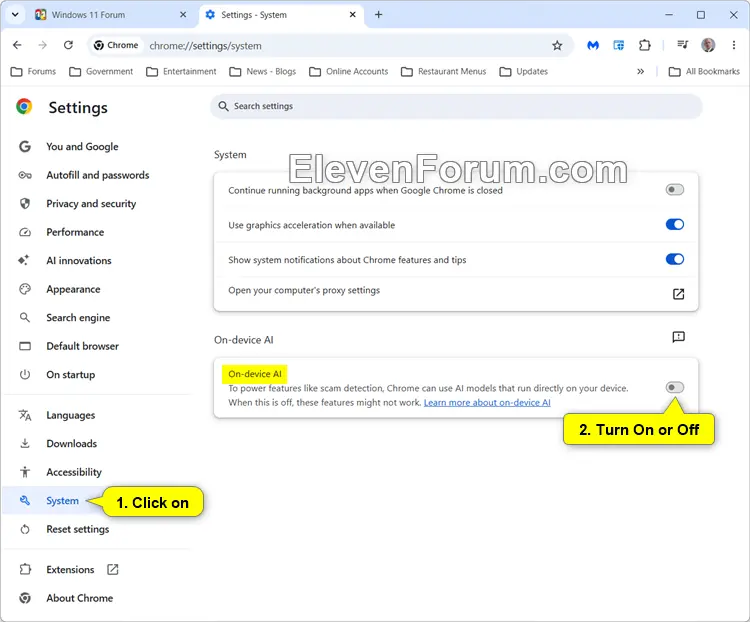The image size is (750, 622).
Task: Open the profile avatar menu
Action: click(x=708, y=45)
